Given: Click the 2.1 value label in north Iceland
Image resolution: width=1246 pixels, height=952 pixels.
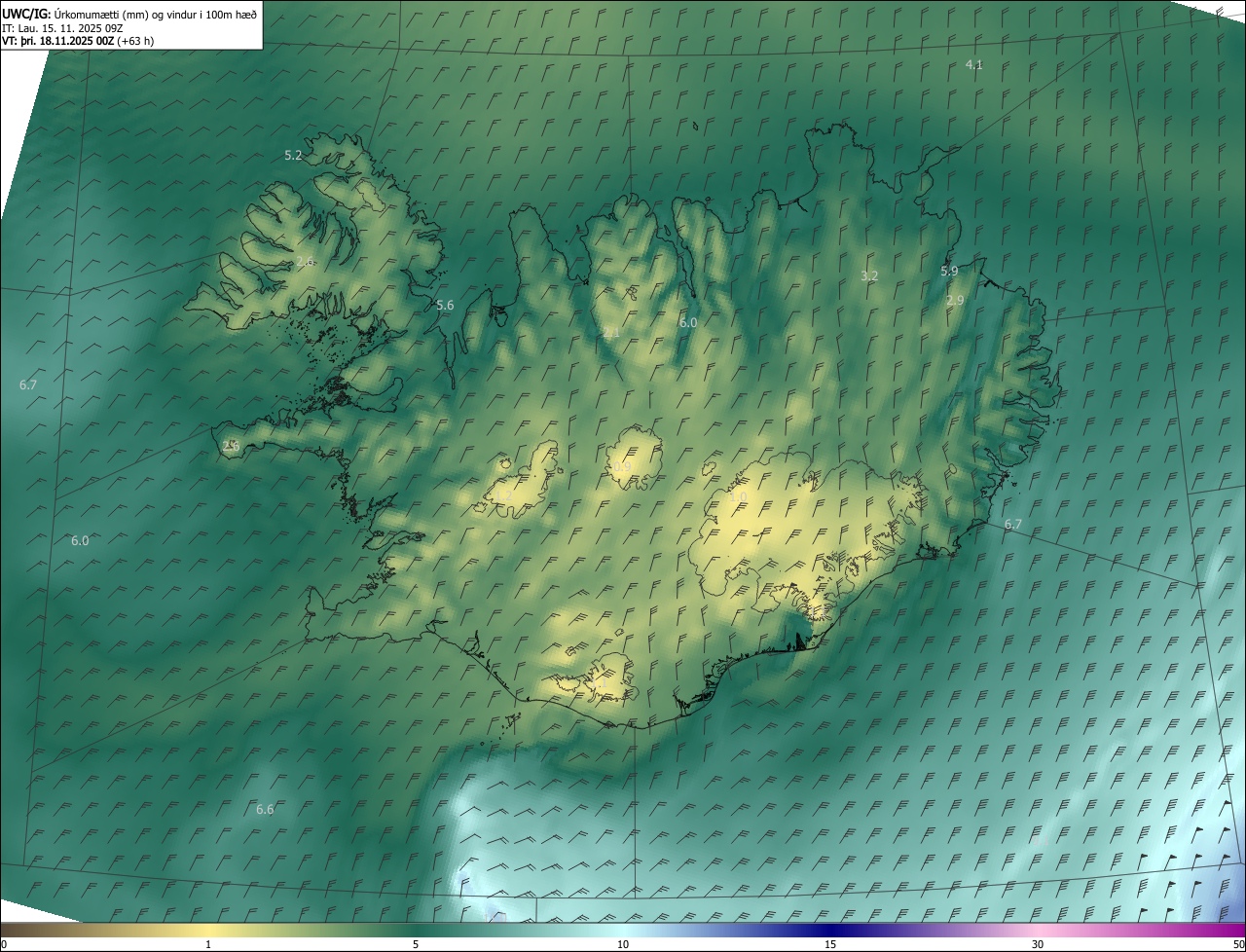Looking at the screenshot, I should (x=611, y=333).
